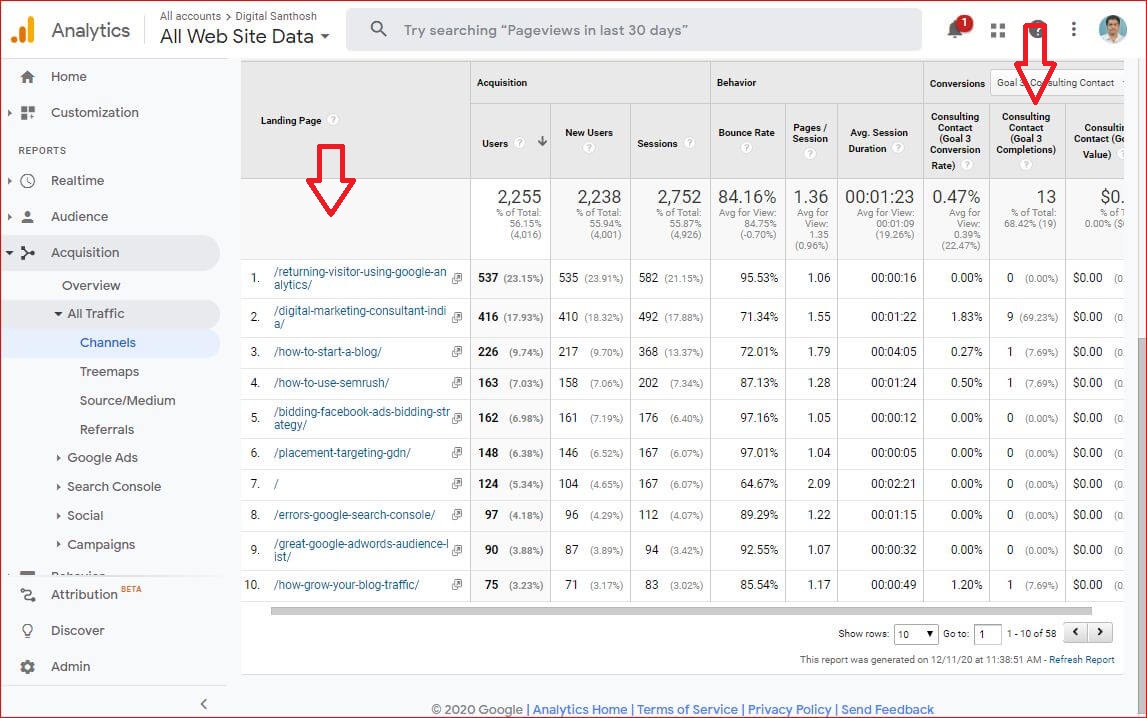Viewport: 1147px width, 718px height.
Task: Click the Acquisition arrows icon
Action: [28, 253]
